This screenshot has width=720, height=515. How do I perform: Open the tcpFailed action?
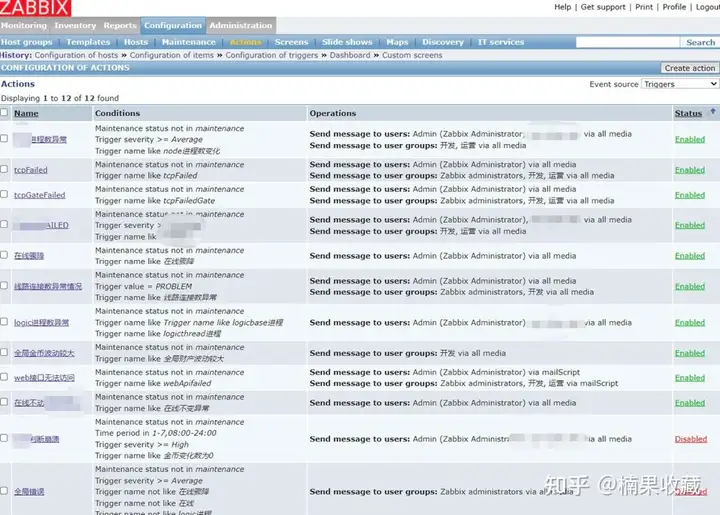[x=31, y=170]
